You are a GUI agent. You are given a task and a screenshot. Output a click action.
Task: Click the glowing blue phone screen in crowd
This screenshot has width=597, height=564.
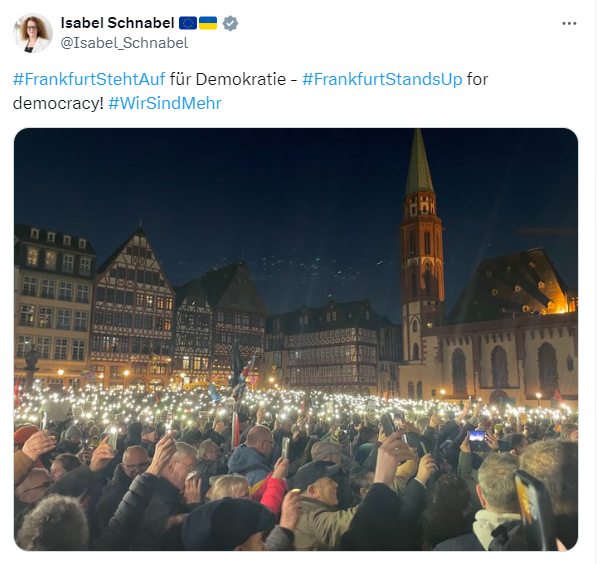pyautogui.click(x=477, y=436)
